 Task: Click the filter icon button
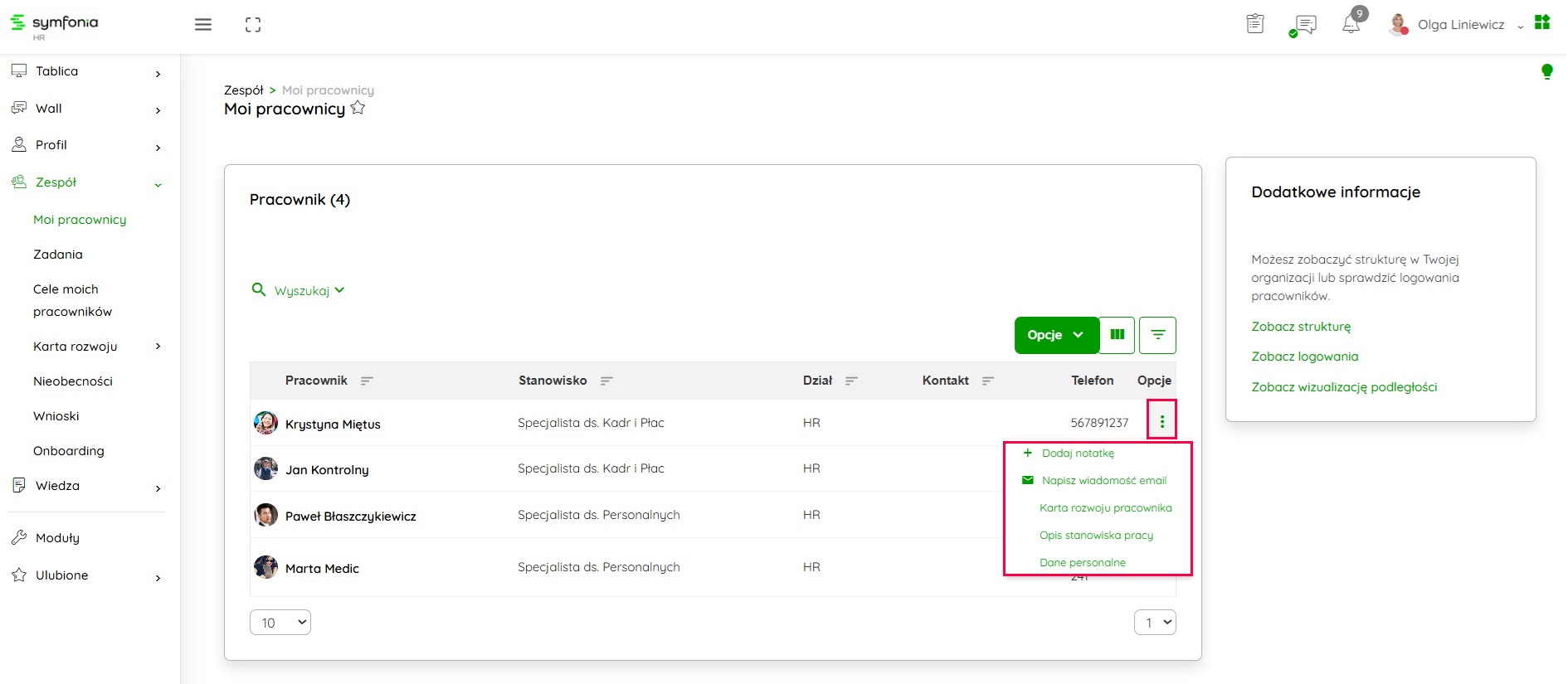click(1157, 335)
